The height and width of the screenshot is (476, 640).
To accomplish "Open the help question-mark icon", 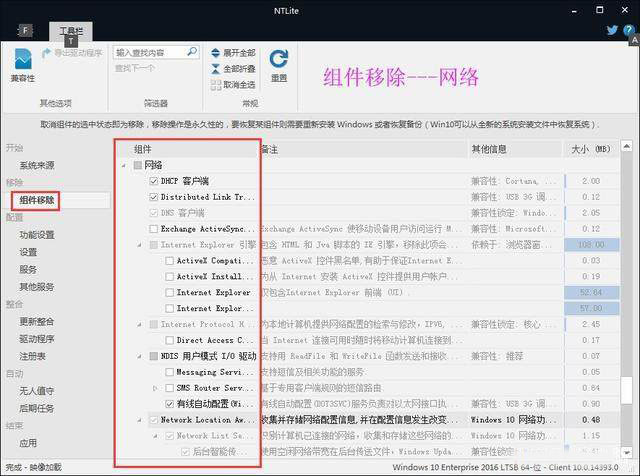I will [x=629, y=30].
